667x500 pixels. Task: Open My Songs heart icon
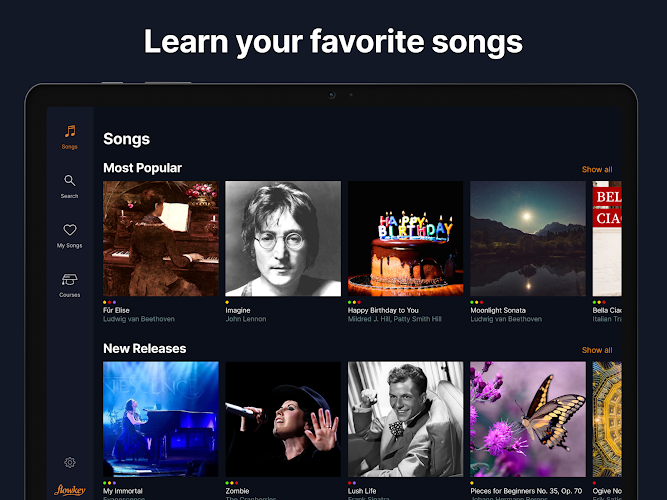69,230
